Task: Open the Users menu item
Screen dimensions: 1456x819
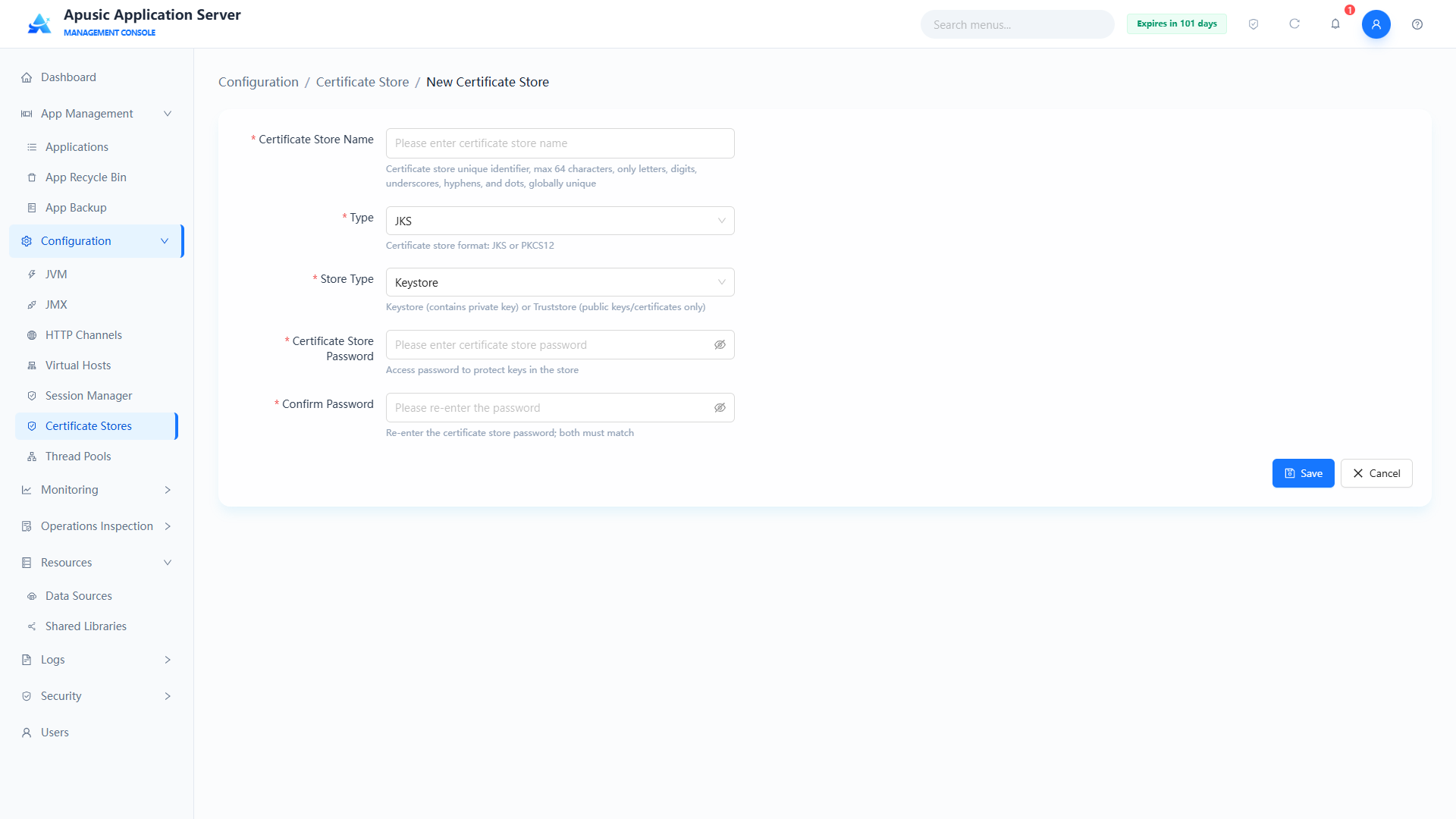Action: (x=96, y=733)
